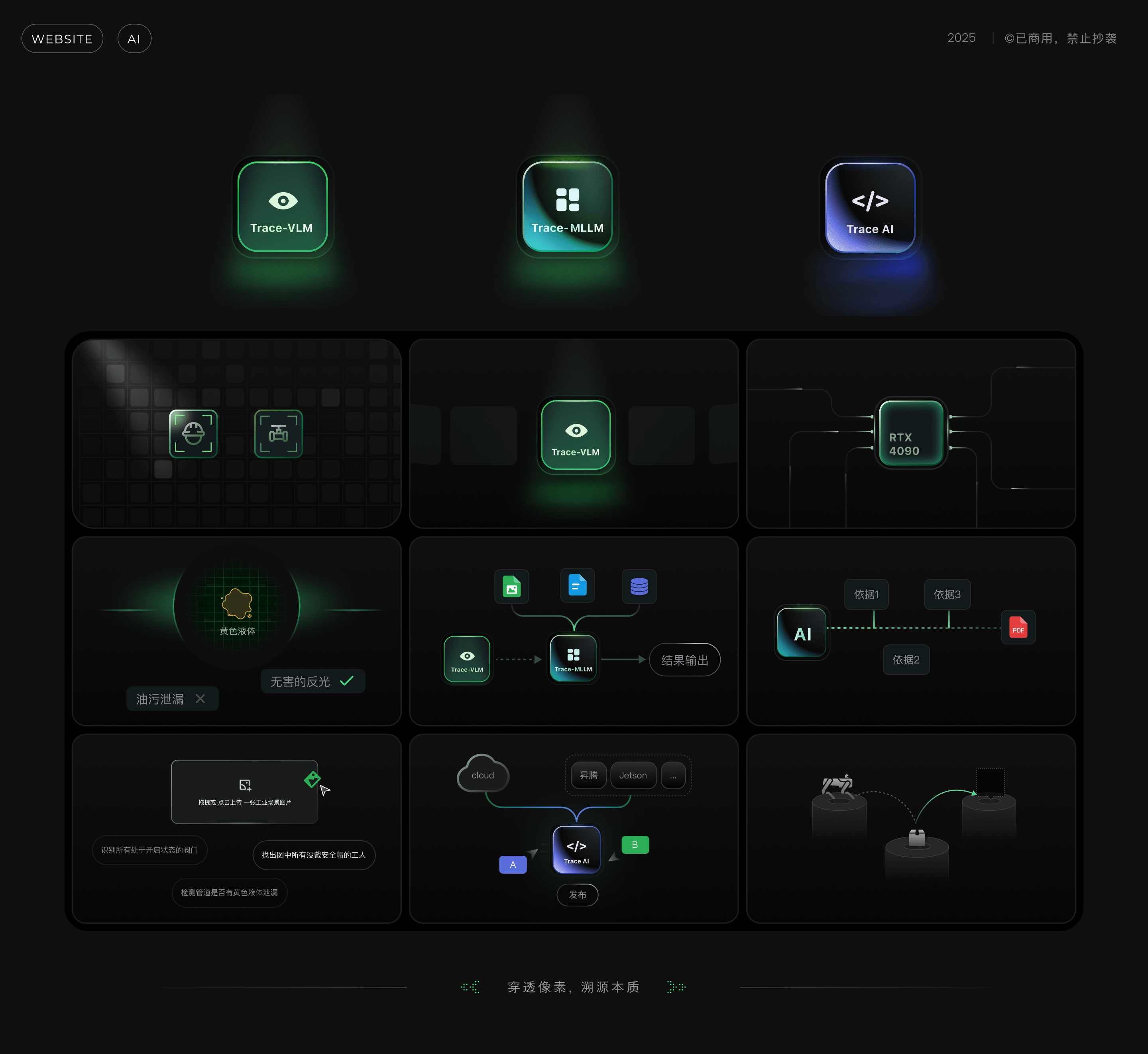Image resolution: width=1148 pixels, height=1054 pixels.
Task: Select the Jetson platform chip
Action: coord(633,775)
